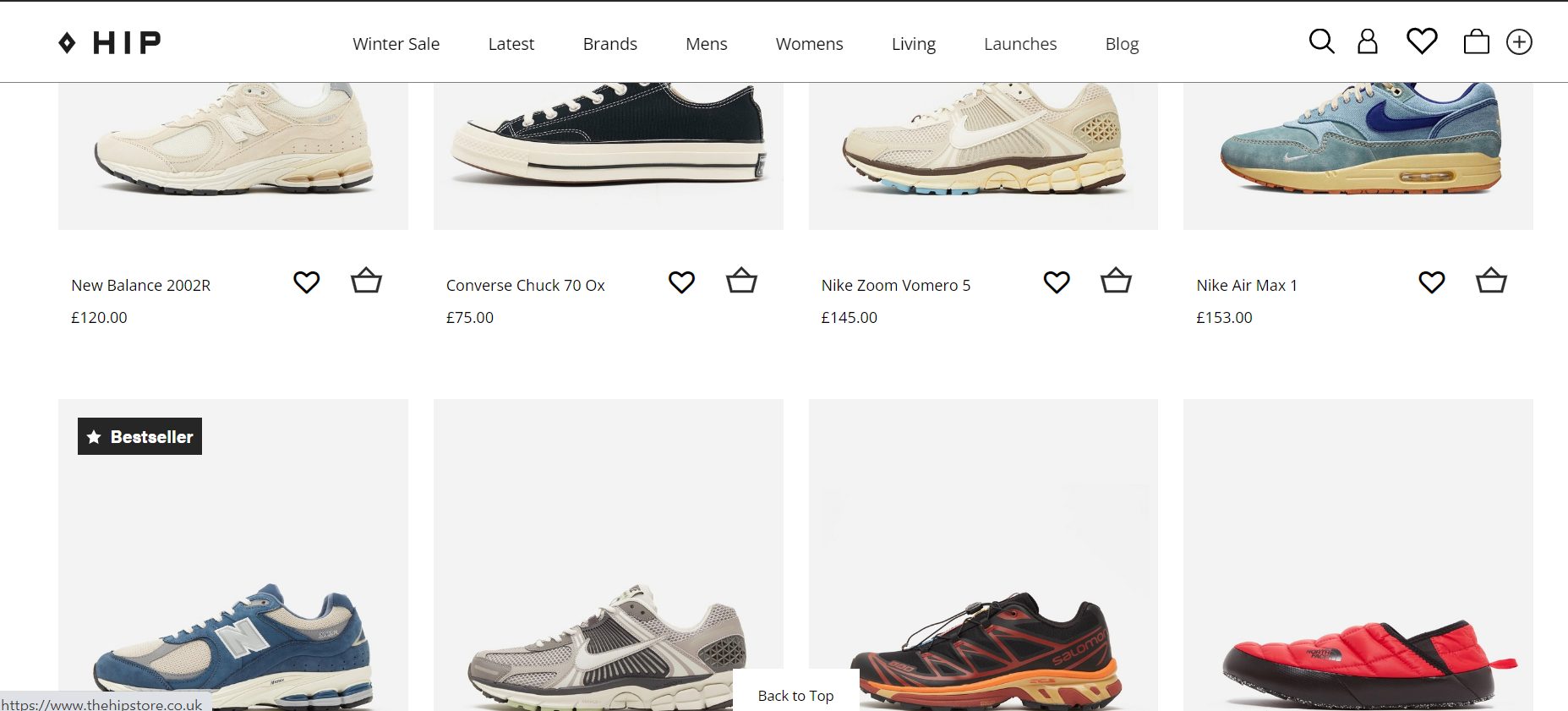Add New Balance 2002R to basket
Screen dimensions: 1568x711
tap(366, 281)
